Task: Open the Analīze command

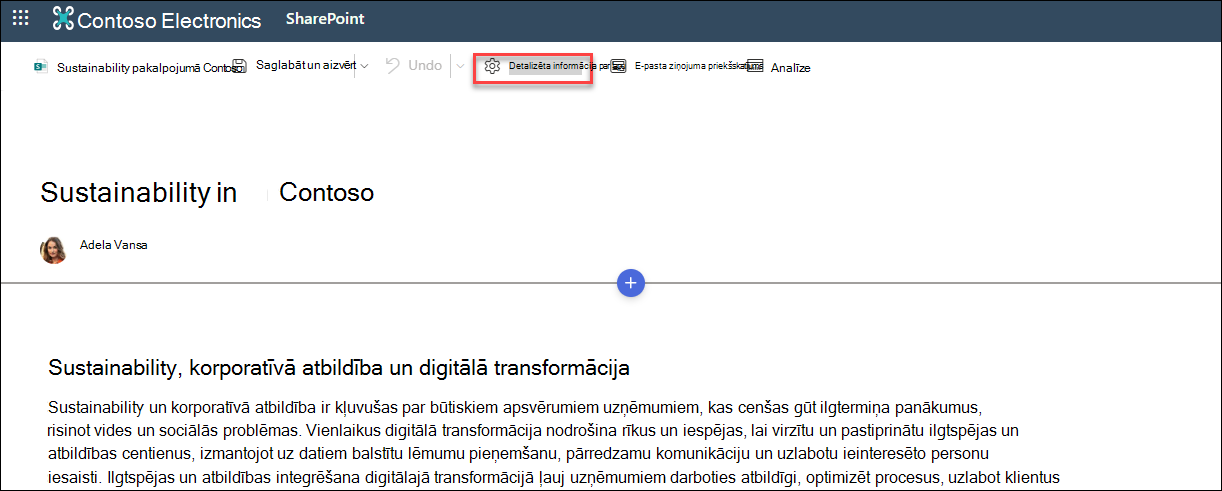Action: point(790,68)
